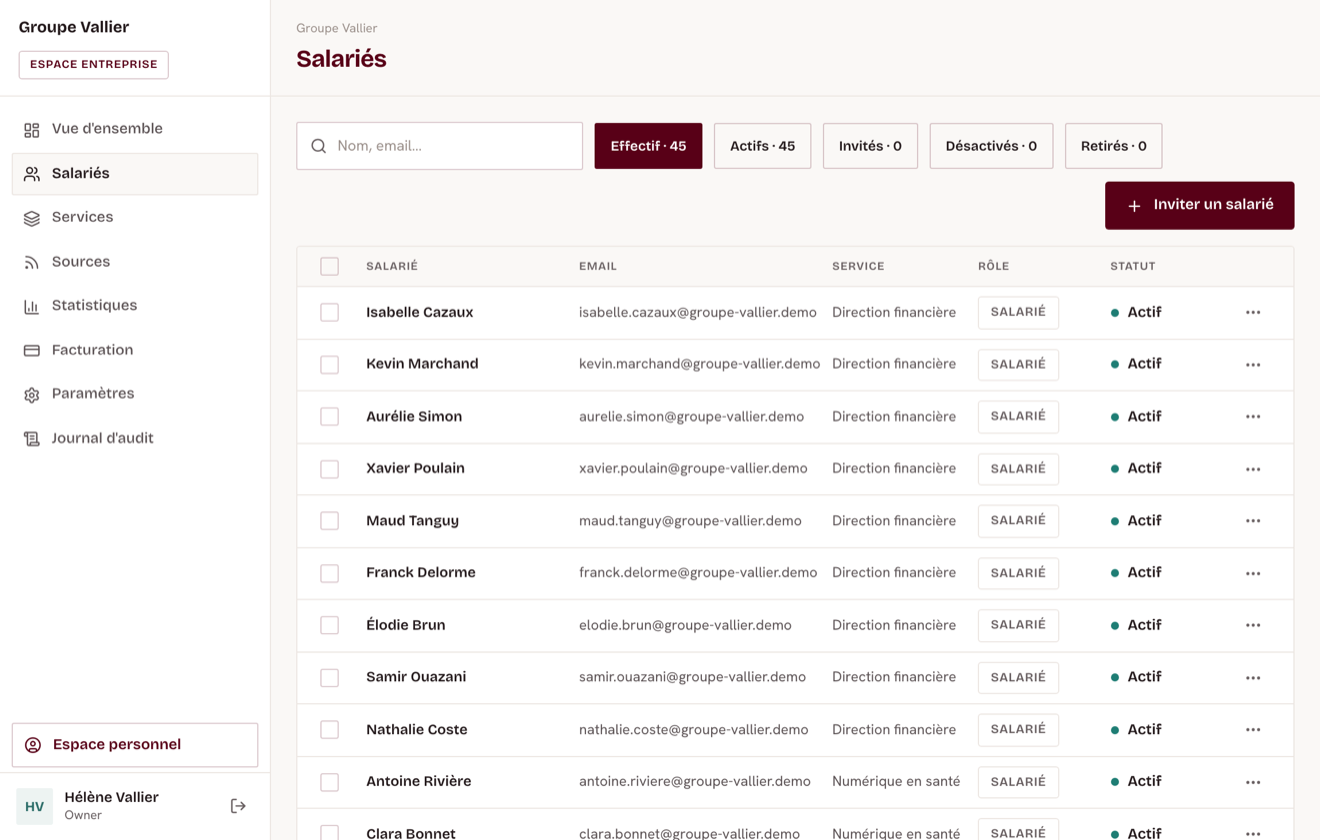Select Maud Tanguy's row checkbox
The height and width of the screenshot is (840, 1320).
tap(329, 521)
